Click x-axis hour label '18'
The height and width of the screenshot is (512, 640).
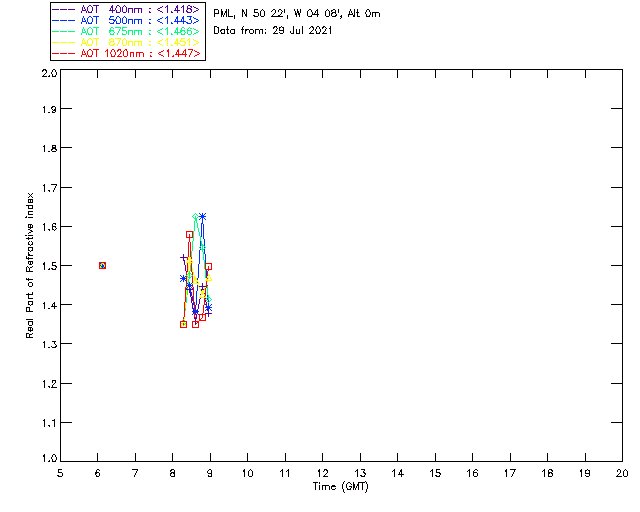(547, 473)
